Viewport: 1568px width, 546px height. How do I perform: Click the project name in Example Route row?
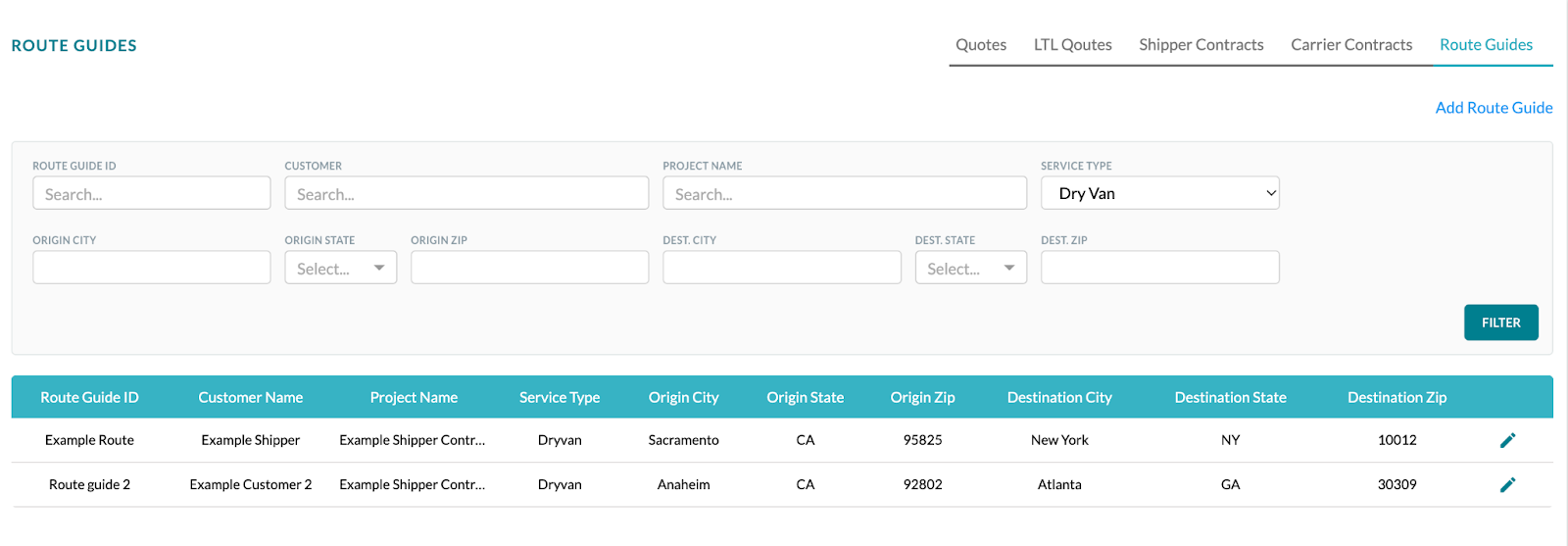413,440
